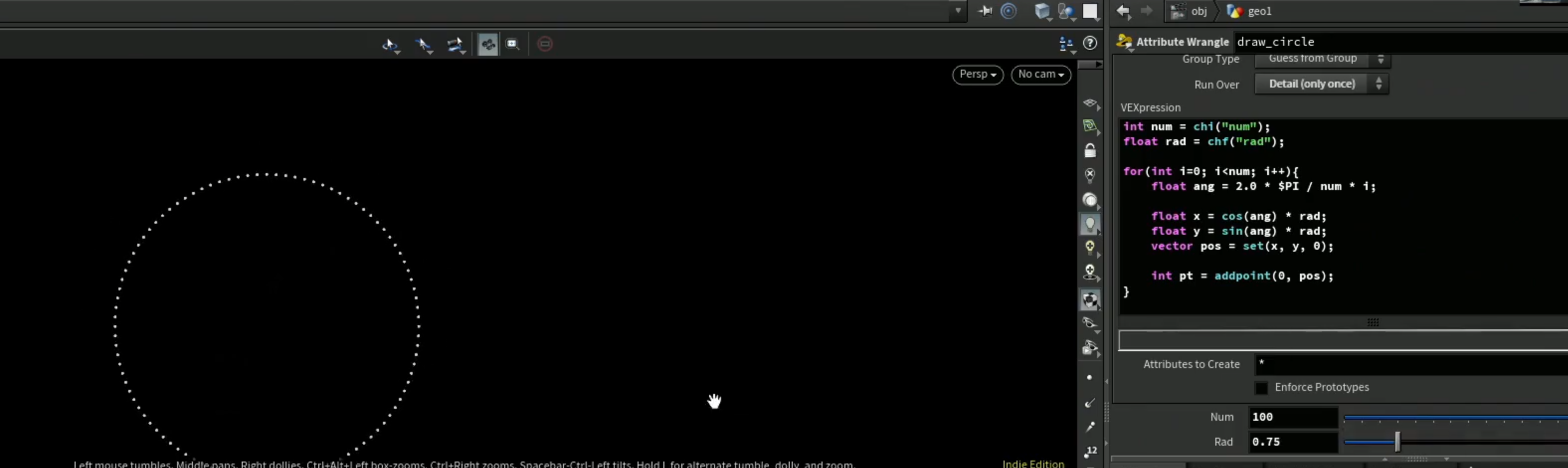Click the Num value field
Viewport: 1568px width, 468px height.
[x=1292, y=417]
